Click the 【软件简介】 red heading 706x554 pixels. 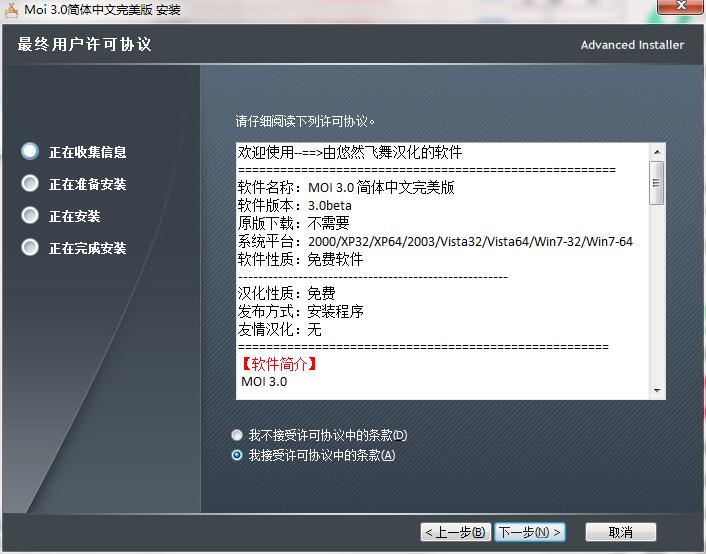pyautogui.click(x=279, y=364)
